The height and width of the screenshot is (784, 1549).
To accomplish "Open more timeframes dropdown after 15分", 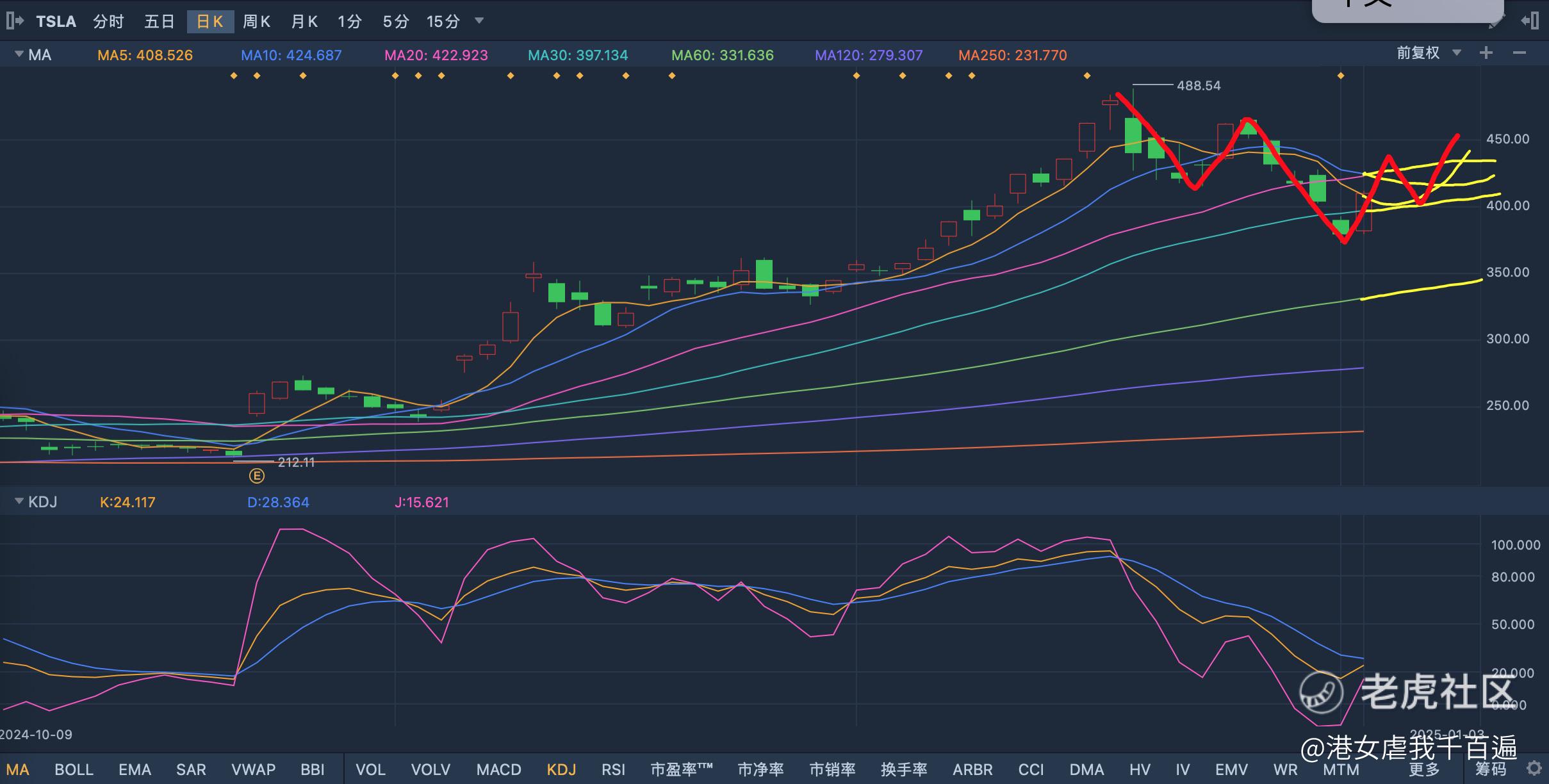I will 479,20.
